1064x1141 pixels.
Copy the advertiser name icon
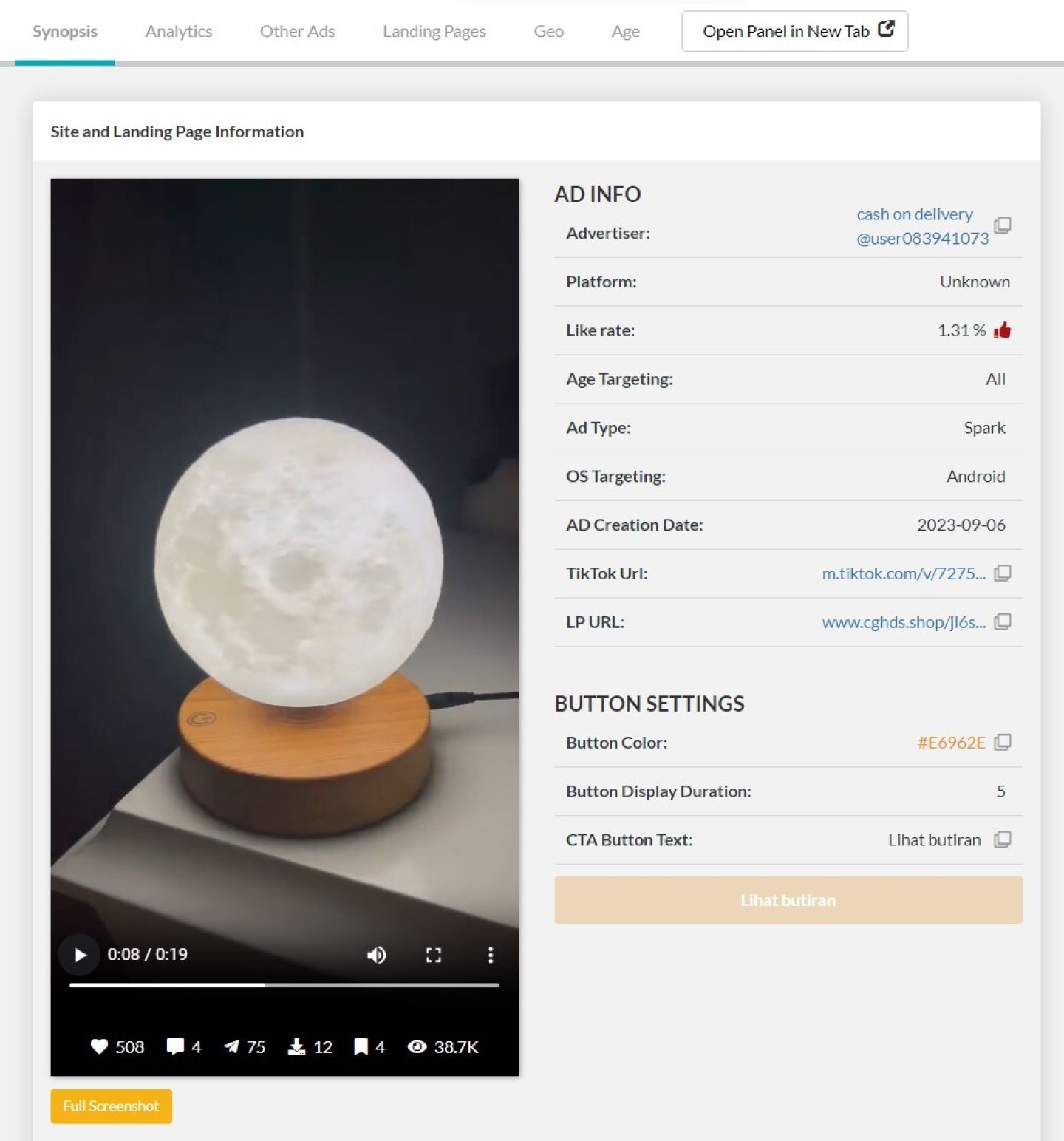point(1002,225)
